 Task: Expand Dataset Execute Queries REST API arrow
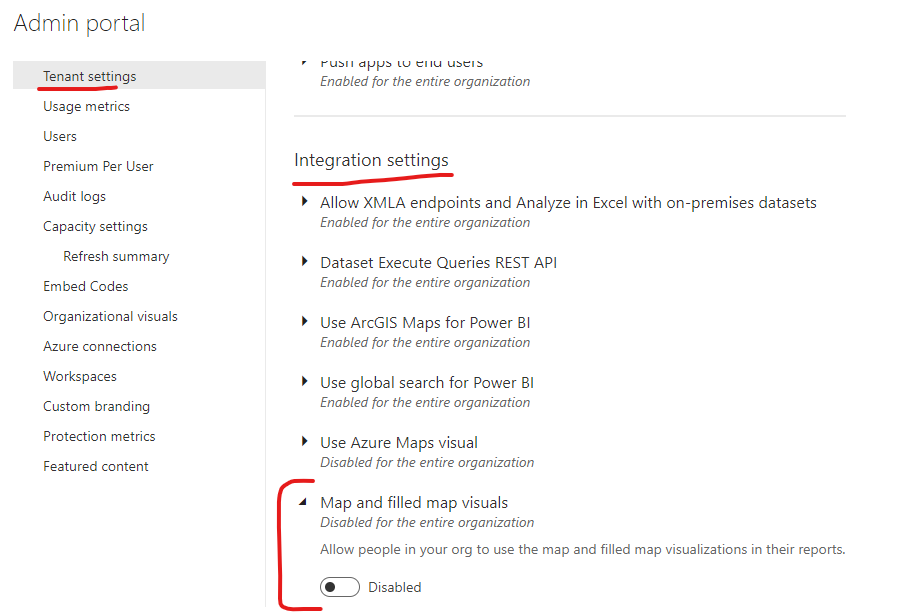coord(304,262)
